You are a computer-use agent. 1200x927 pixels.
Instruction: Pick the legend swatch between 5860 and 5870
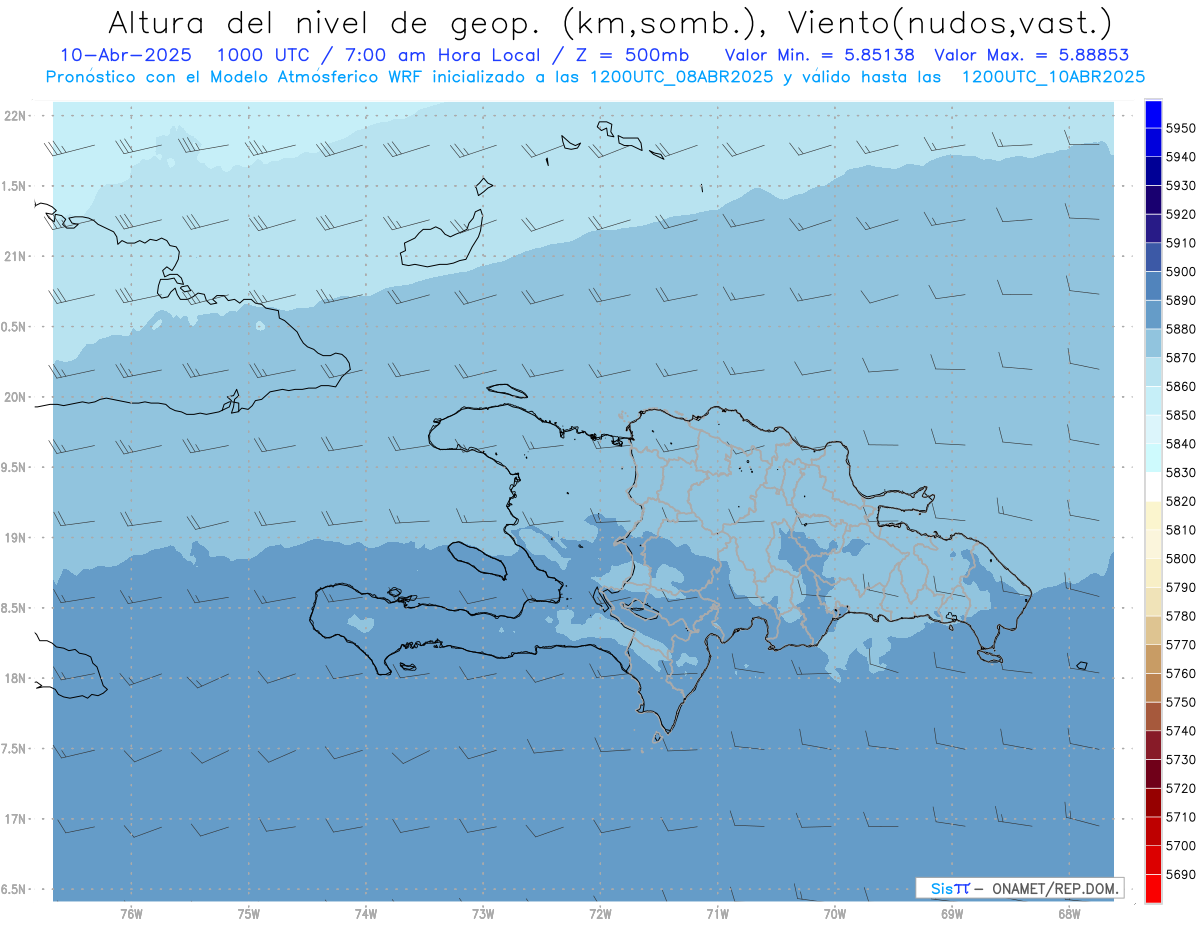[1153, 372]
